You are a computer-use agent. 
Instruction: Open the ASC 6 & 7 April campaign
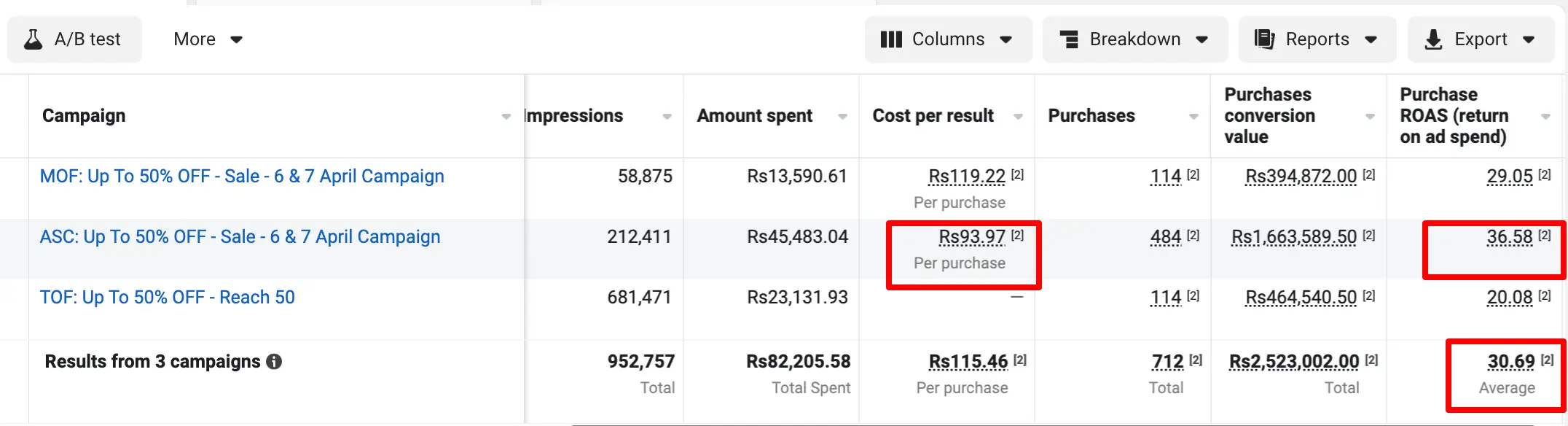240,237
